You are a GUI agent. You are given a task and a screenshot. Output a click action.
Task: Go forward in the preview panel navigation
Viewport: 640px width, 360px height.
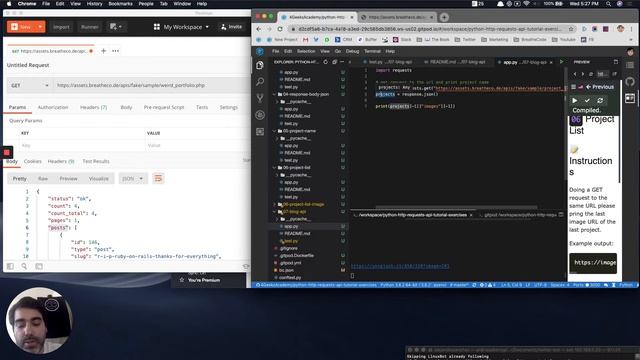pyautogui.click(x=582, y=74)
